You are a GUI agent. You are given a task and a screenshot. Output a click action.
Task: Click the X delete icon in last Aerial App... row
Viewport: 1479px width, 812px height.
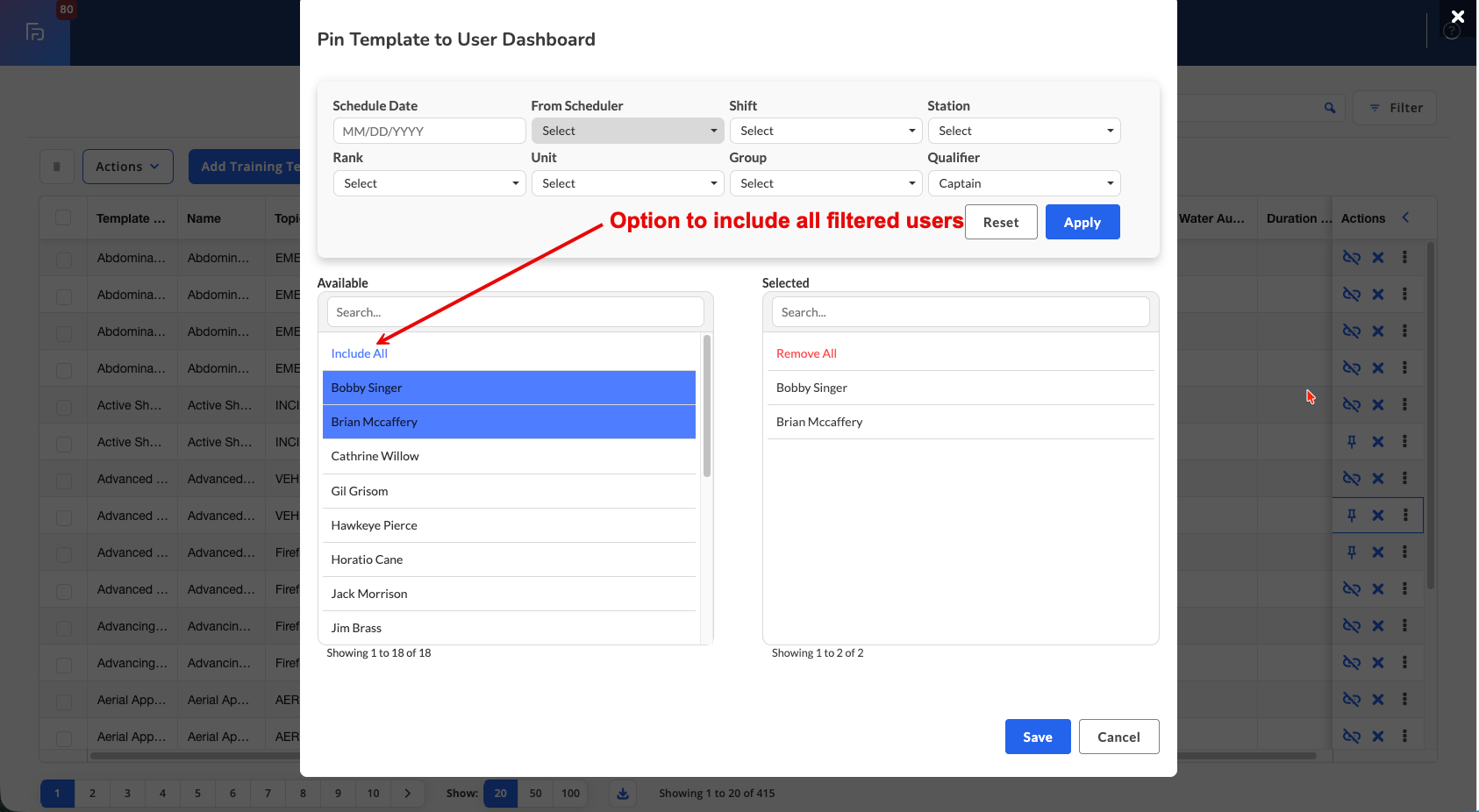[x=1378, y=737]
